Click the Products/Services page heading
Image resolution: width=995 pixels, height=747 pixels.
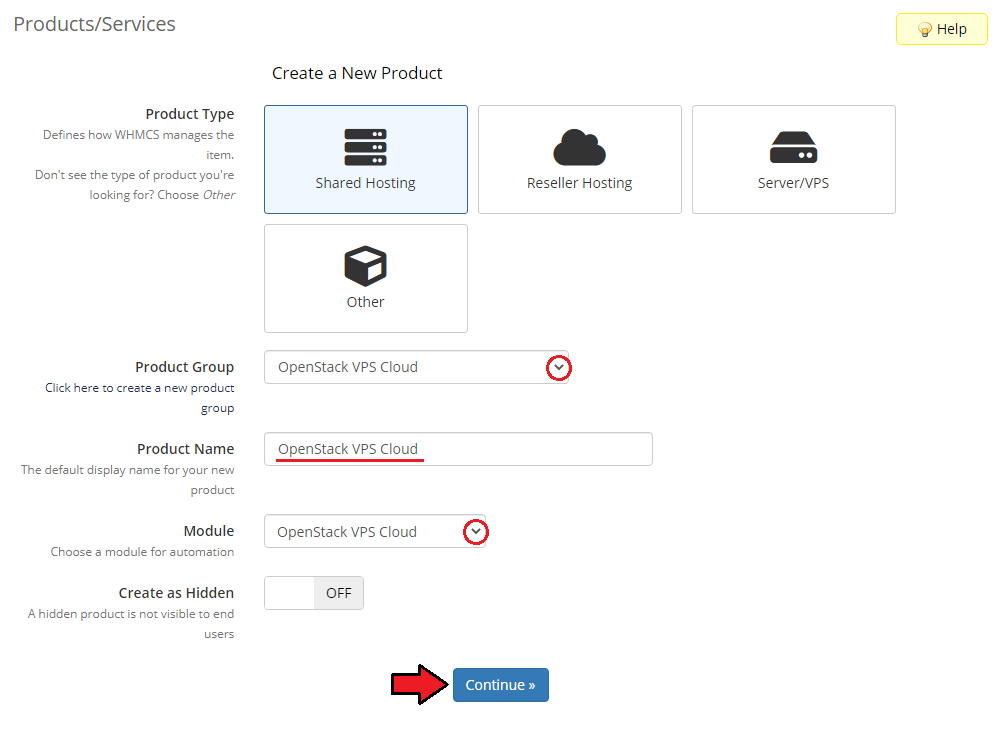[x=95, y=24]
